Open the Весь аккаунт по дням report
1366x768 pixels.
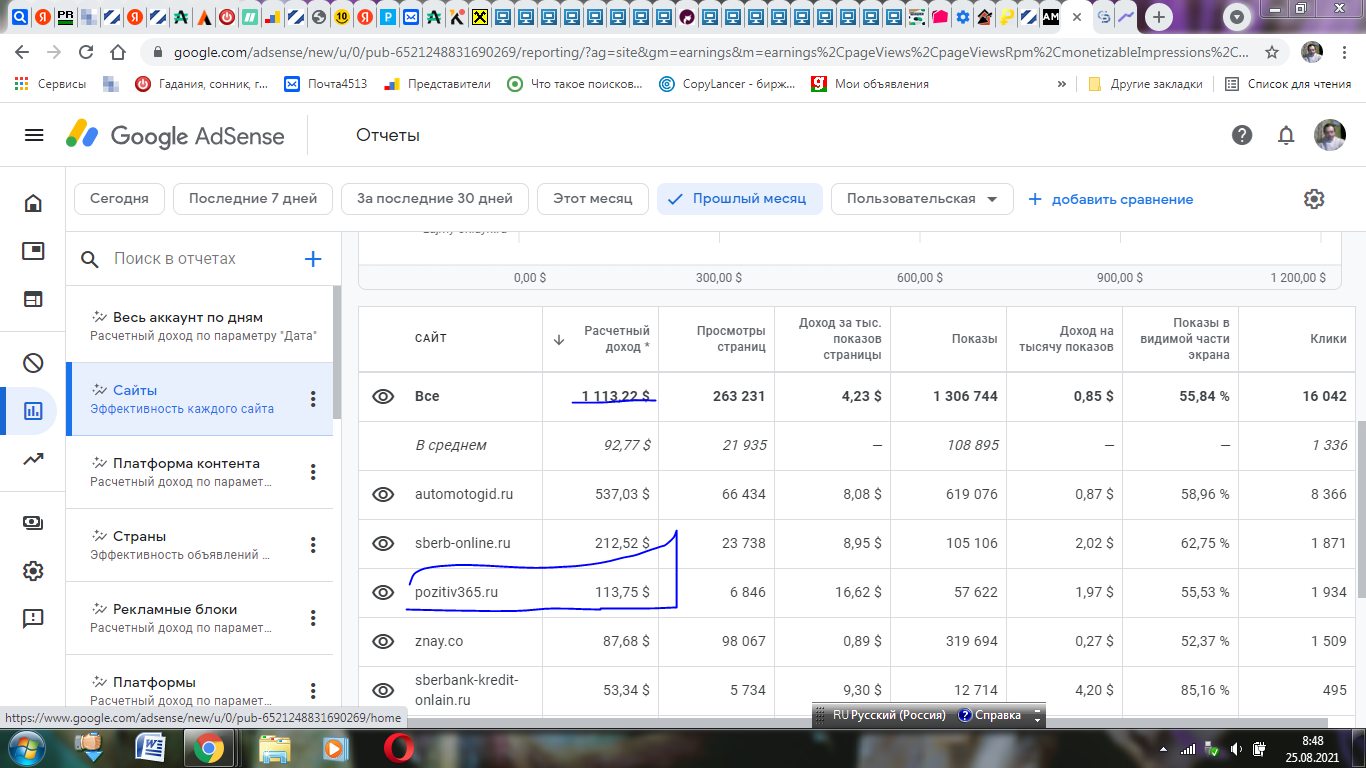click(x=199, y=326)
